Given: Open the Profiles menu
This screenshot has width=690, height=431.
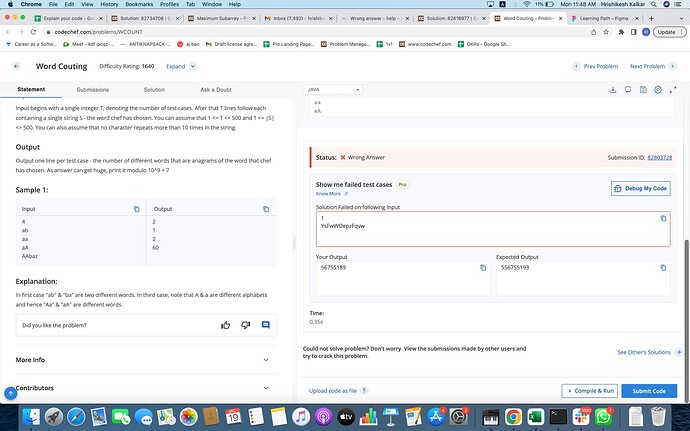Looking at the screenshot, I should 169,4.
